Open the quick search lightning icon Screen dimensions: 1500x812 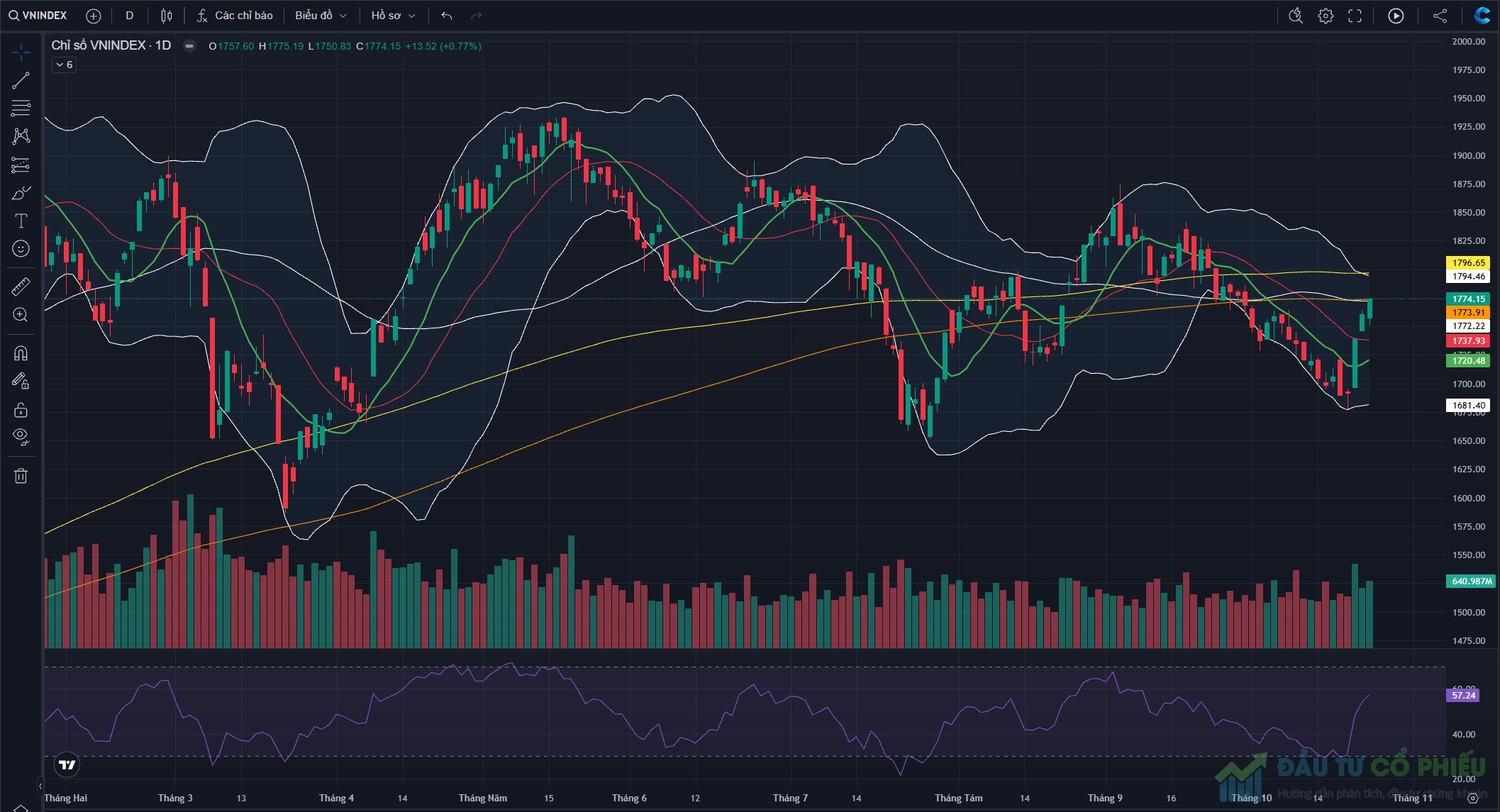pyautogui.click(x=1296, y=16)
